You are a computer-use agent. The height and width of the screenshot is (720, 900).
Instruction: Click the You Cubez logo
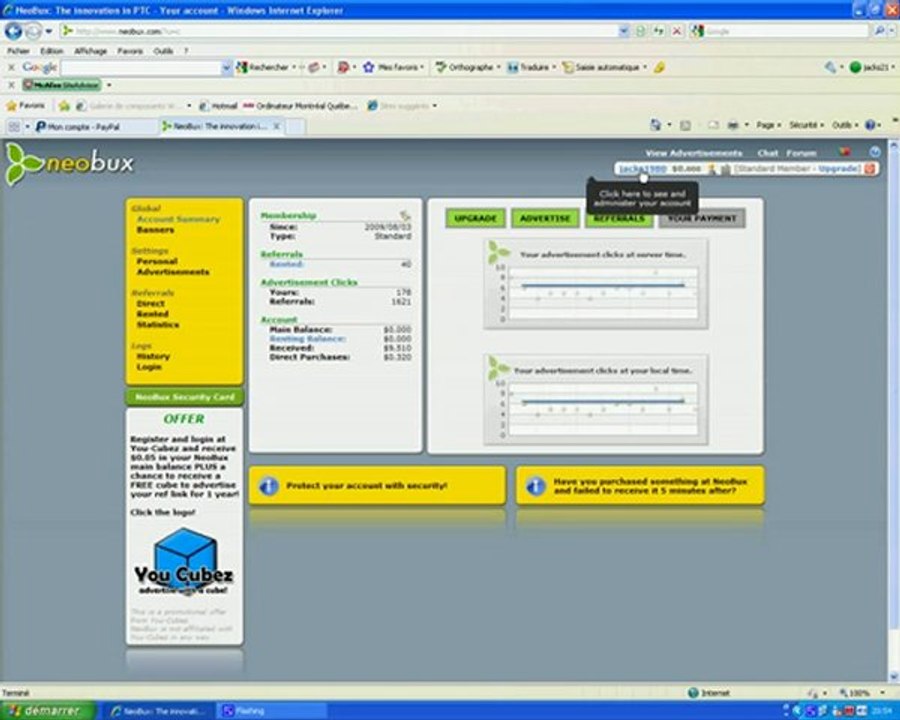(184, 562)
